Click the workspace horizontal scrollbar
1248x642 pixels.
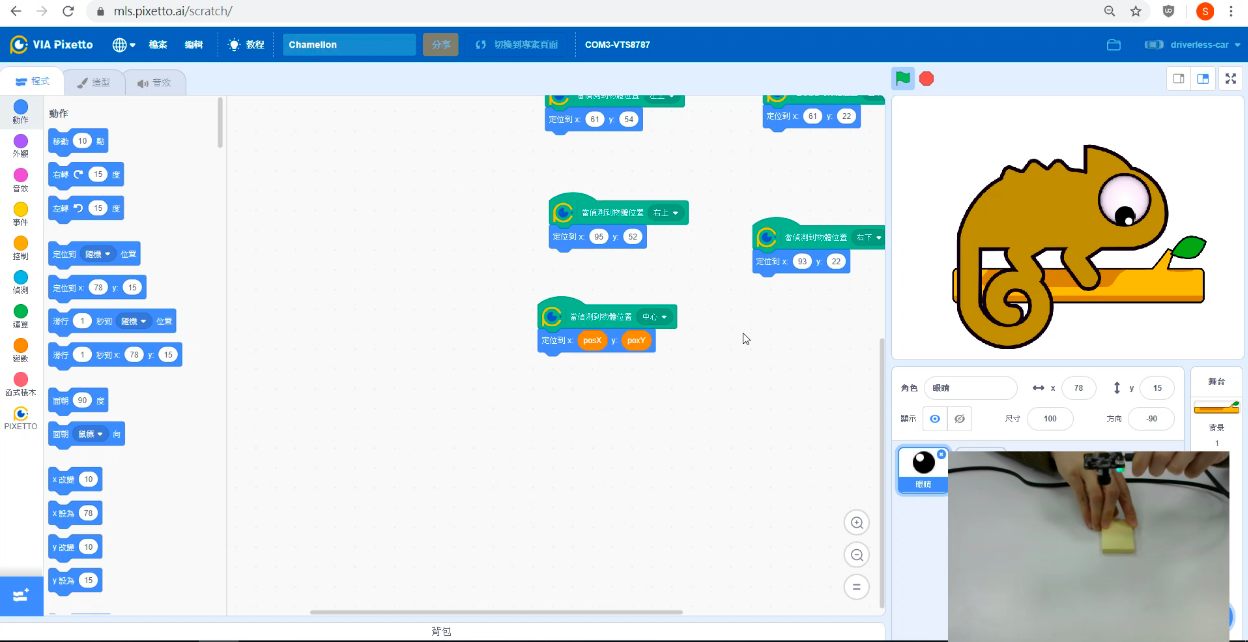[496, 612]
